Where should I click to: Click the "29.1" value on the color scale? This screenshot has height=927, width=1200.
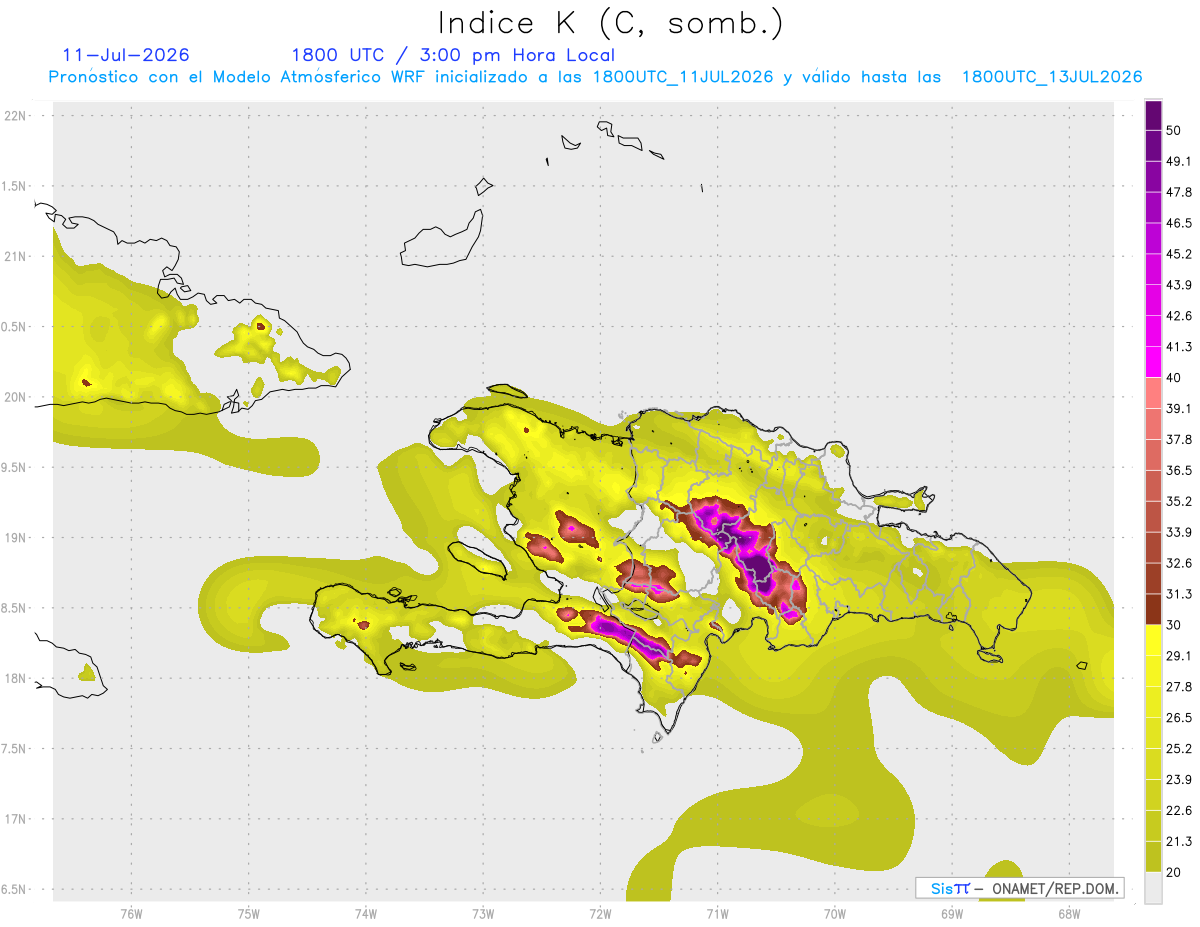tap(1179, 656)
